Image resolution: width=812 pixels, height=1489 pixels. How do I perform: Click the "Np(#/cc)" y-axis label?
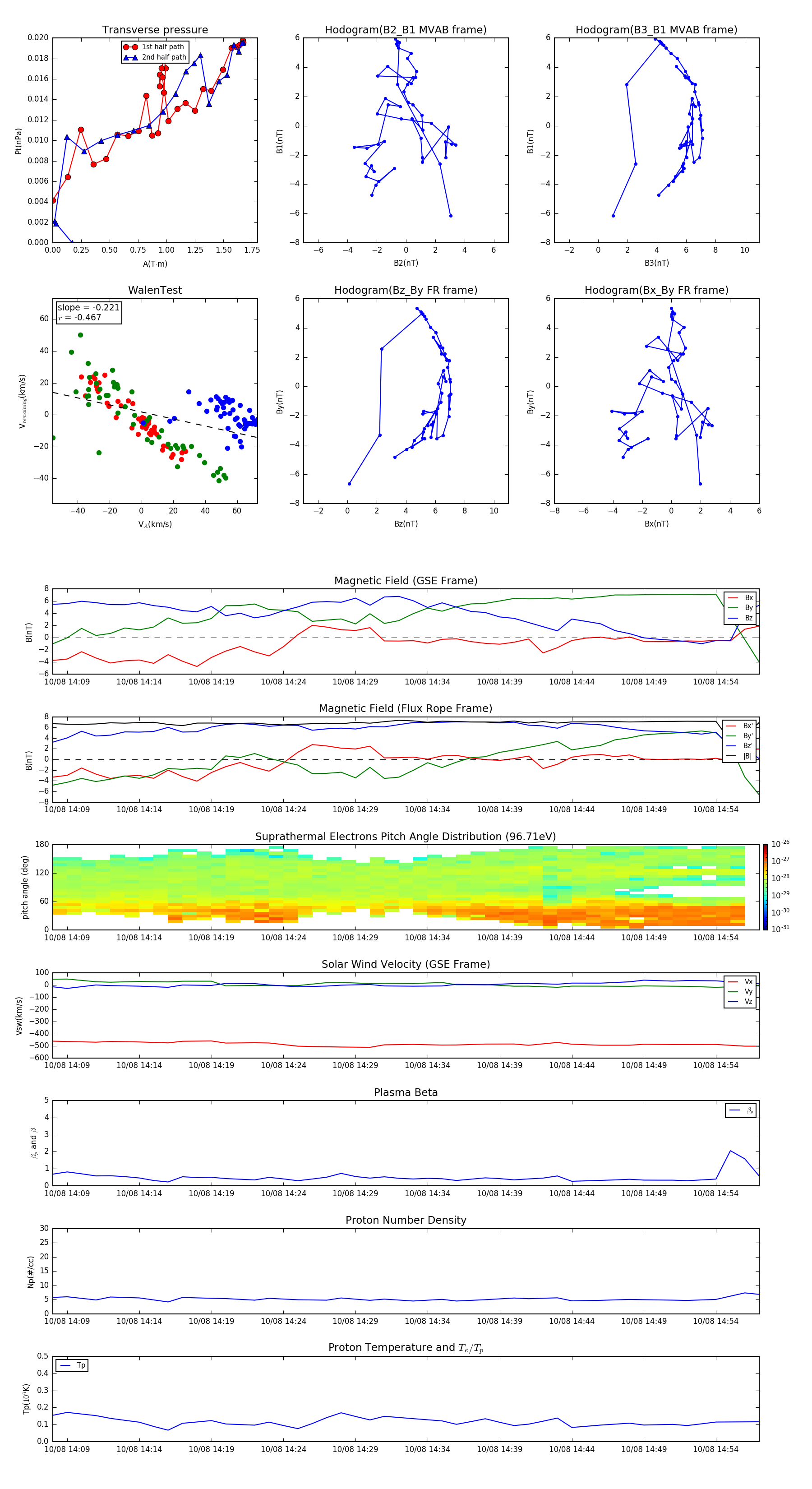[x=31, y=1272]
